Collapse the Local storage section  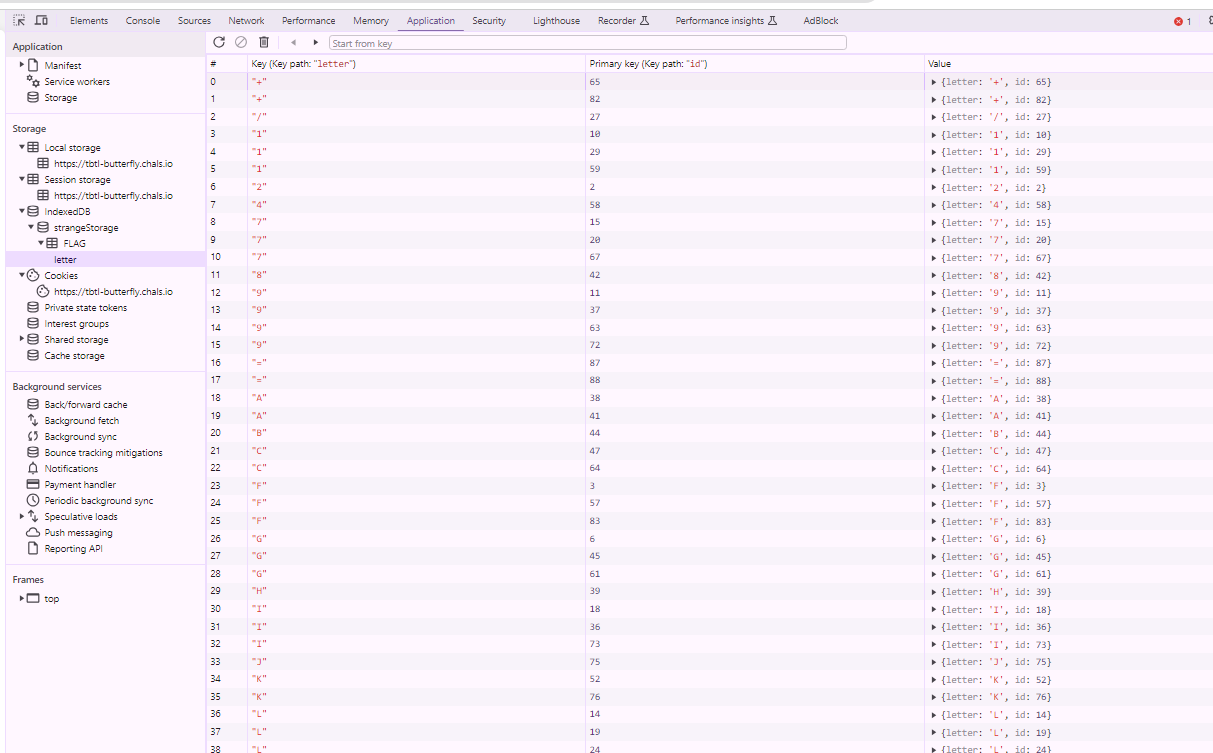pyautogui.click(x=22, y=148)
